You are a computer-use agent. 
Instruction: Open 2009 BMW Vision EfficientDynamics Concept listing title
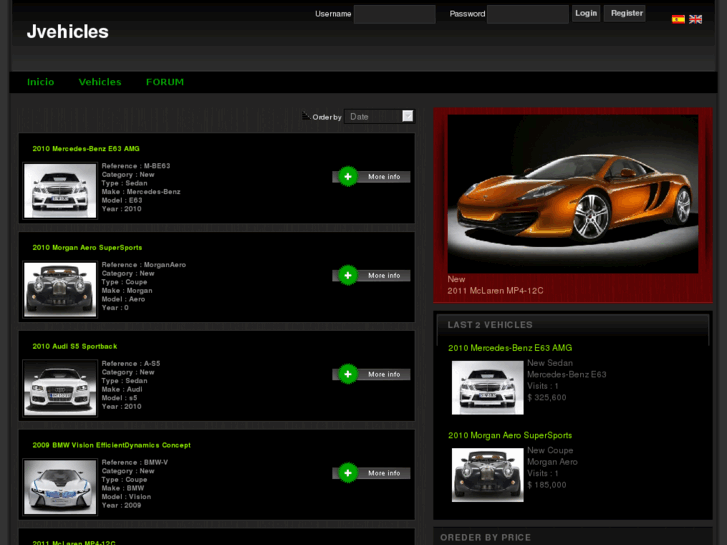coord(111,445)
